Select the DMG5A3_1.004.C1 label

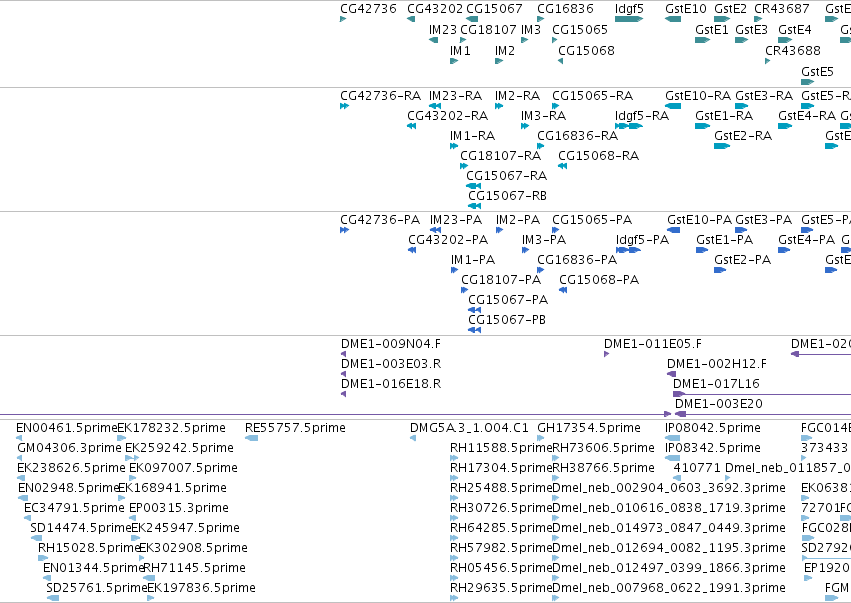[469, 428]
